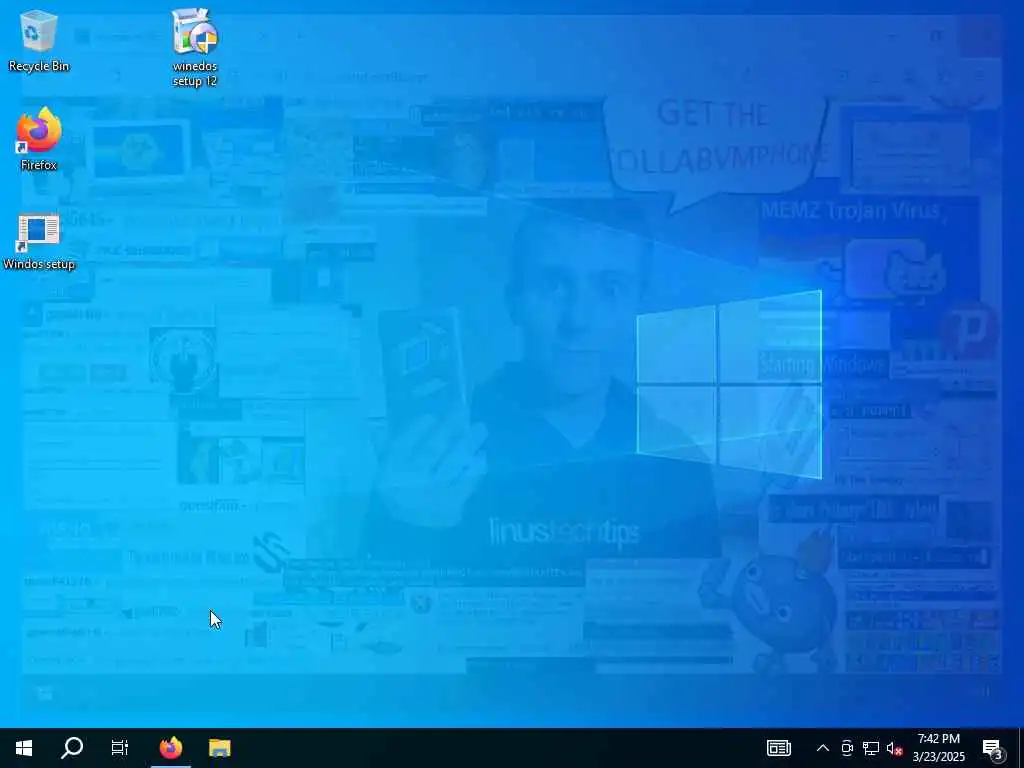The height and width of the screenshot is (768, 1024).
Task: Select the Recycle Bin desktop icon
Action: coord(39,40)
